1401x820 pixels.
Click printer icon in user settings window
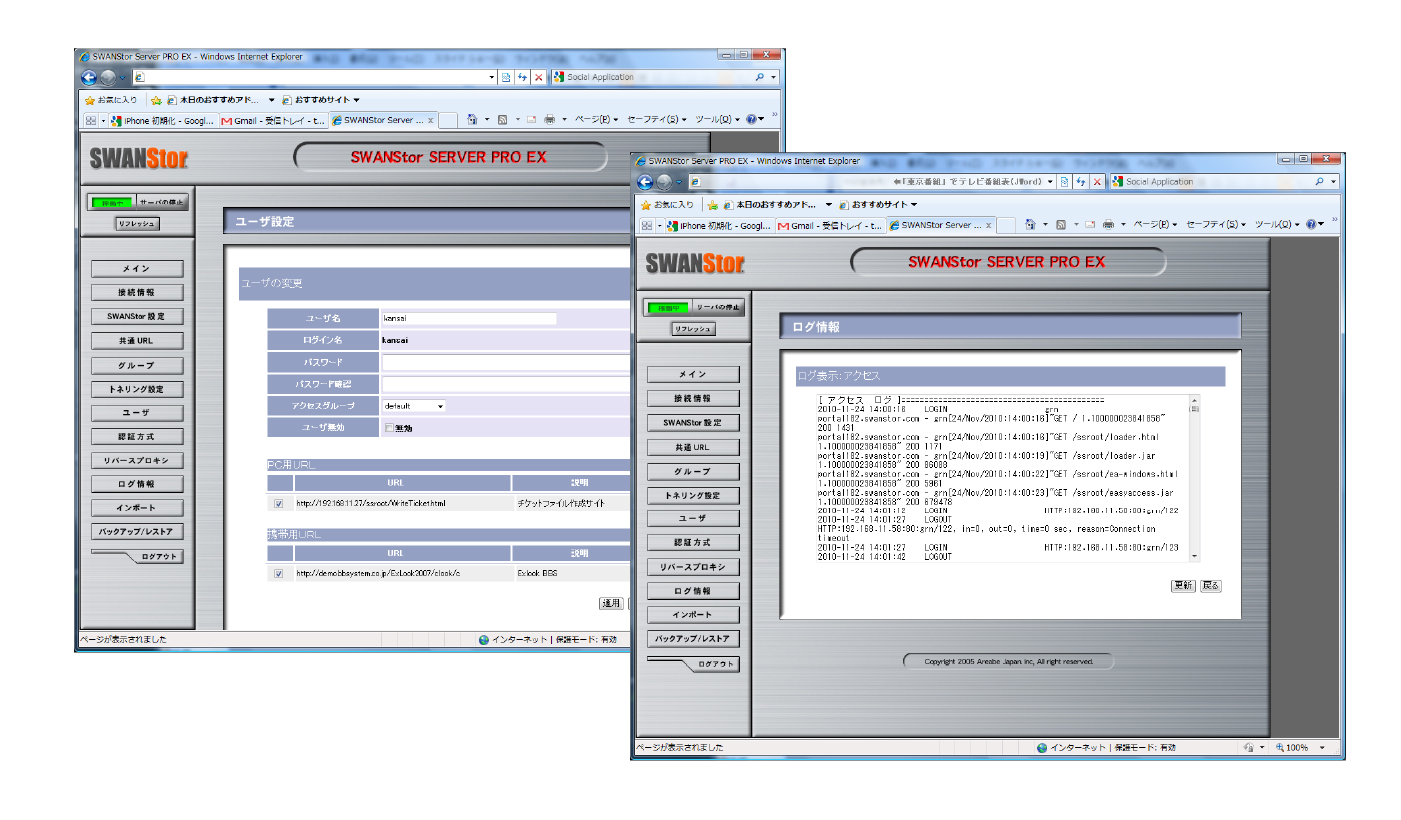[x=550, y=119]
